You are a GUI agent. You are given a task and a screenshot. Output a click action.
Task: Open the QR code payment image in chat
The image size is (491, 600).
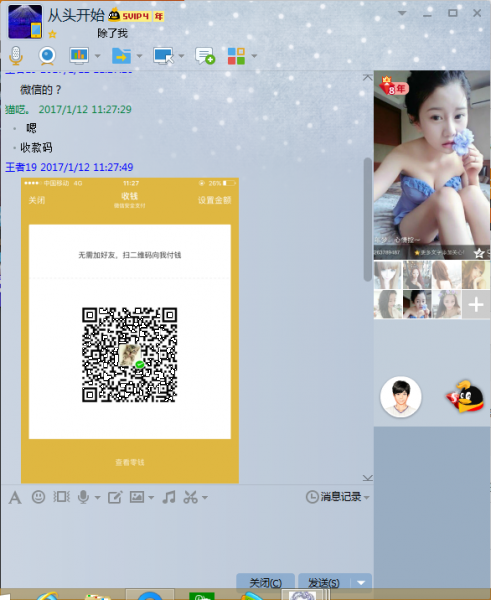pyautogui.click(x=130, y=330)
